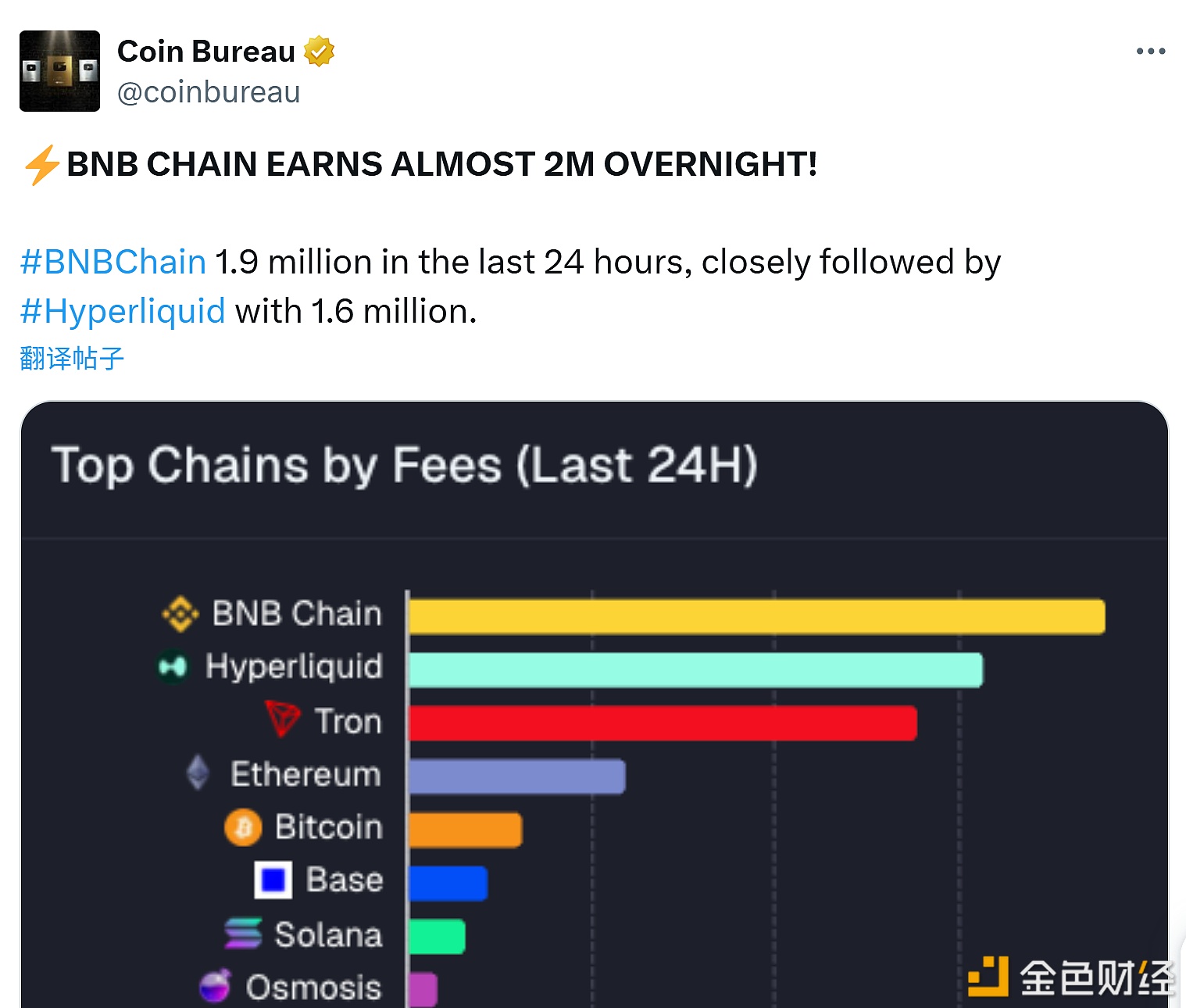
Task: Click the Coin Bureau profile avatar
Action: tap(59, 71)
